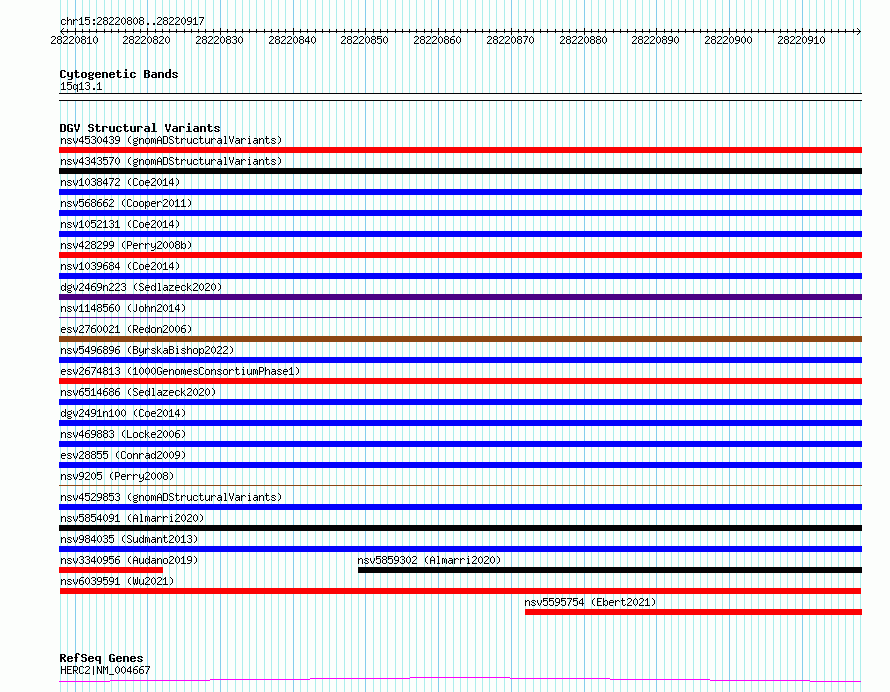890x692 pixels.
Task: Click nsv3340956 (Audano2019) label
Action: click(129, 560)
